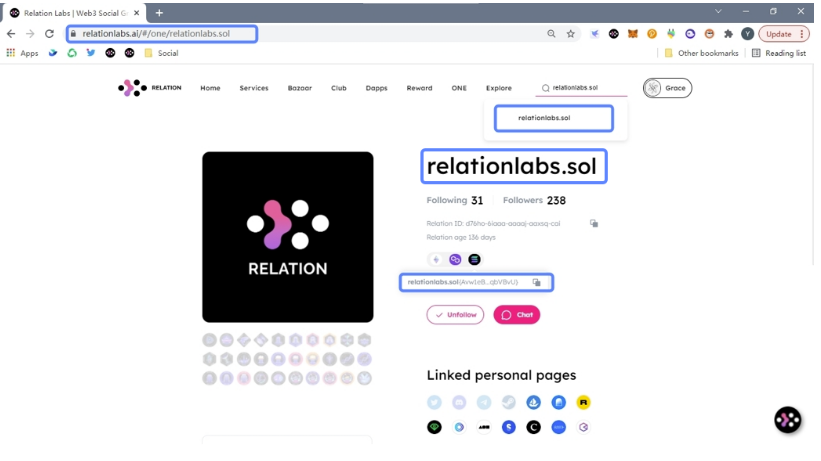Viewport: 821px width, 461px height.
Task: Open OpenSea linked personal page icon
Action: click(534, 402)
